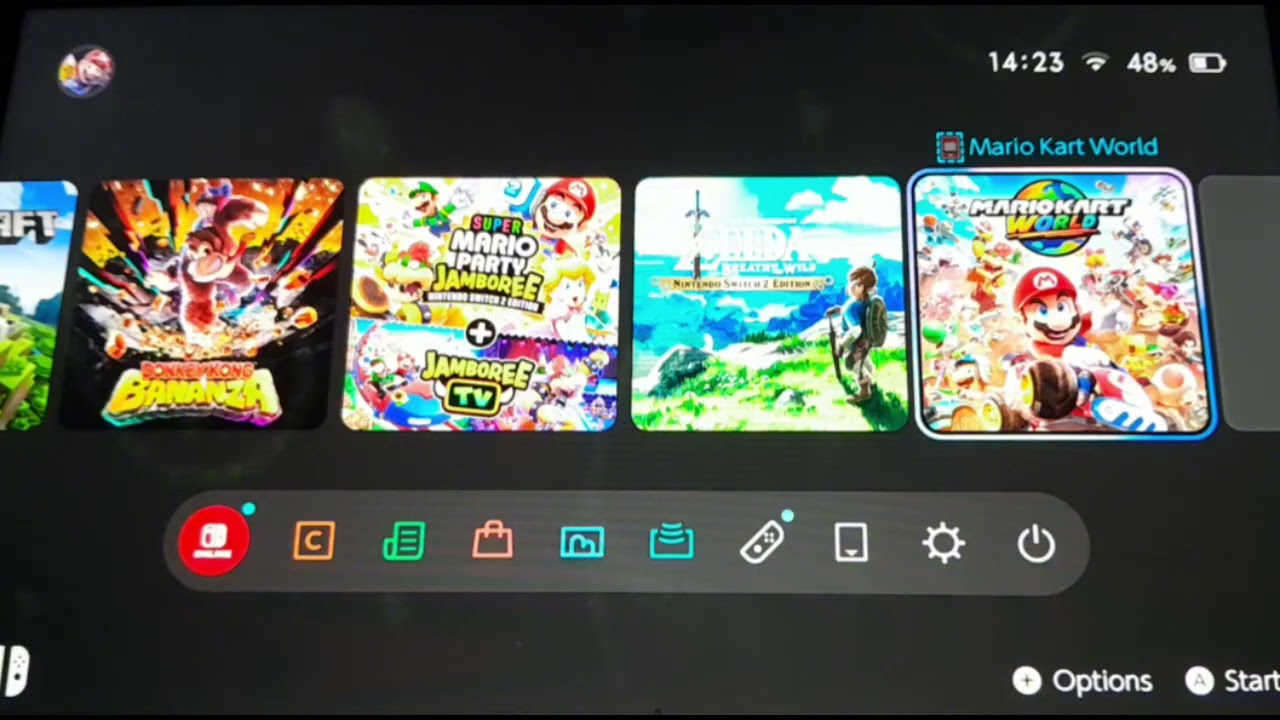Select Super Mario Party Jamboree tile
Image resolution: width=1280 pixels, height=720 pixels.
[x=481, y=304]
